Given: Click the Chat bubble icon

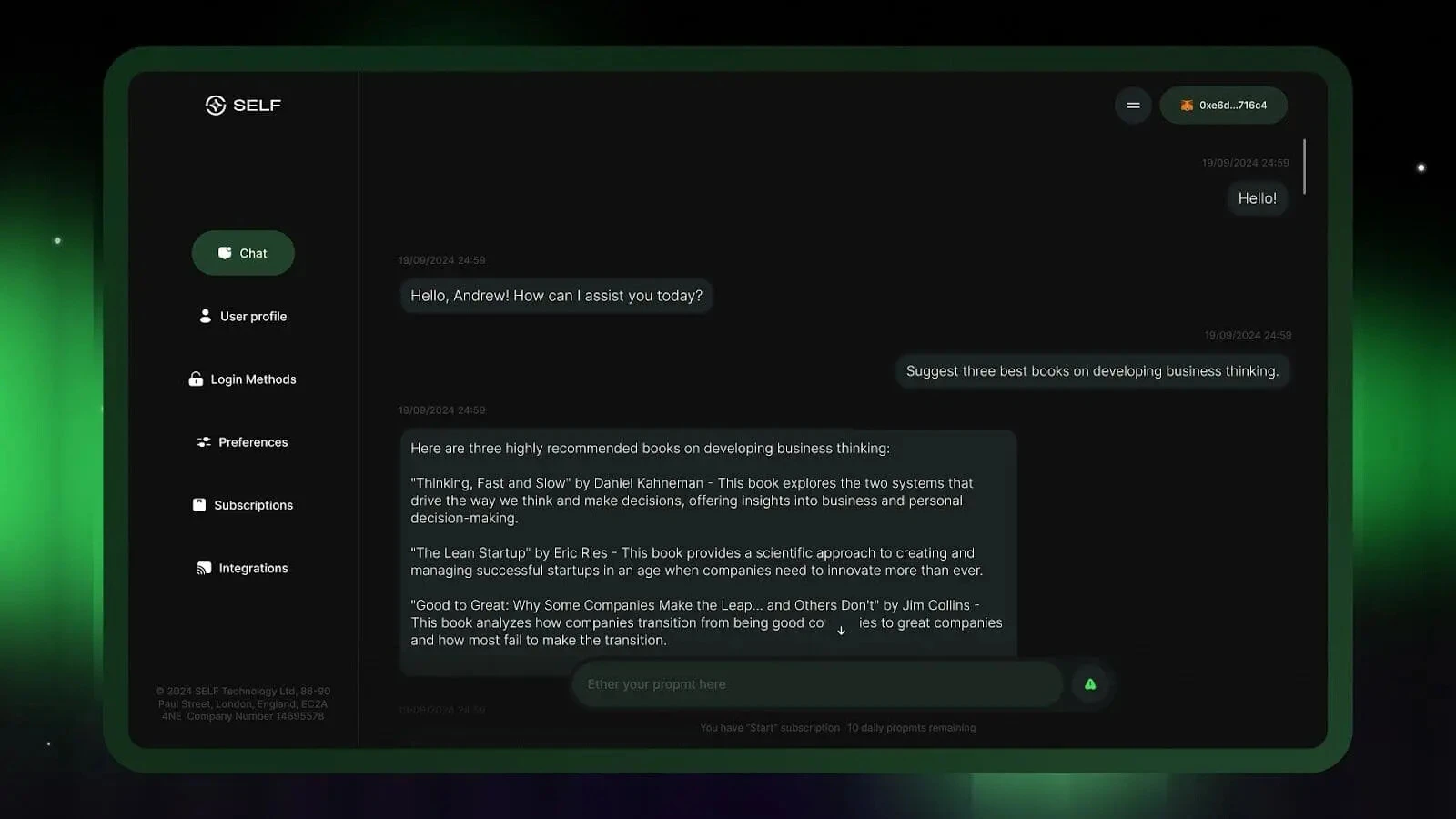Looking at the screenshot, I should click(225, 253).
